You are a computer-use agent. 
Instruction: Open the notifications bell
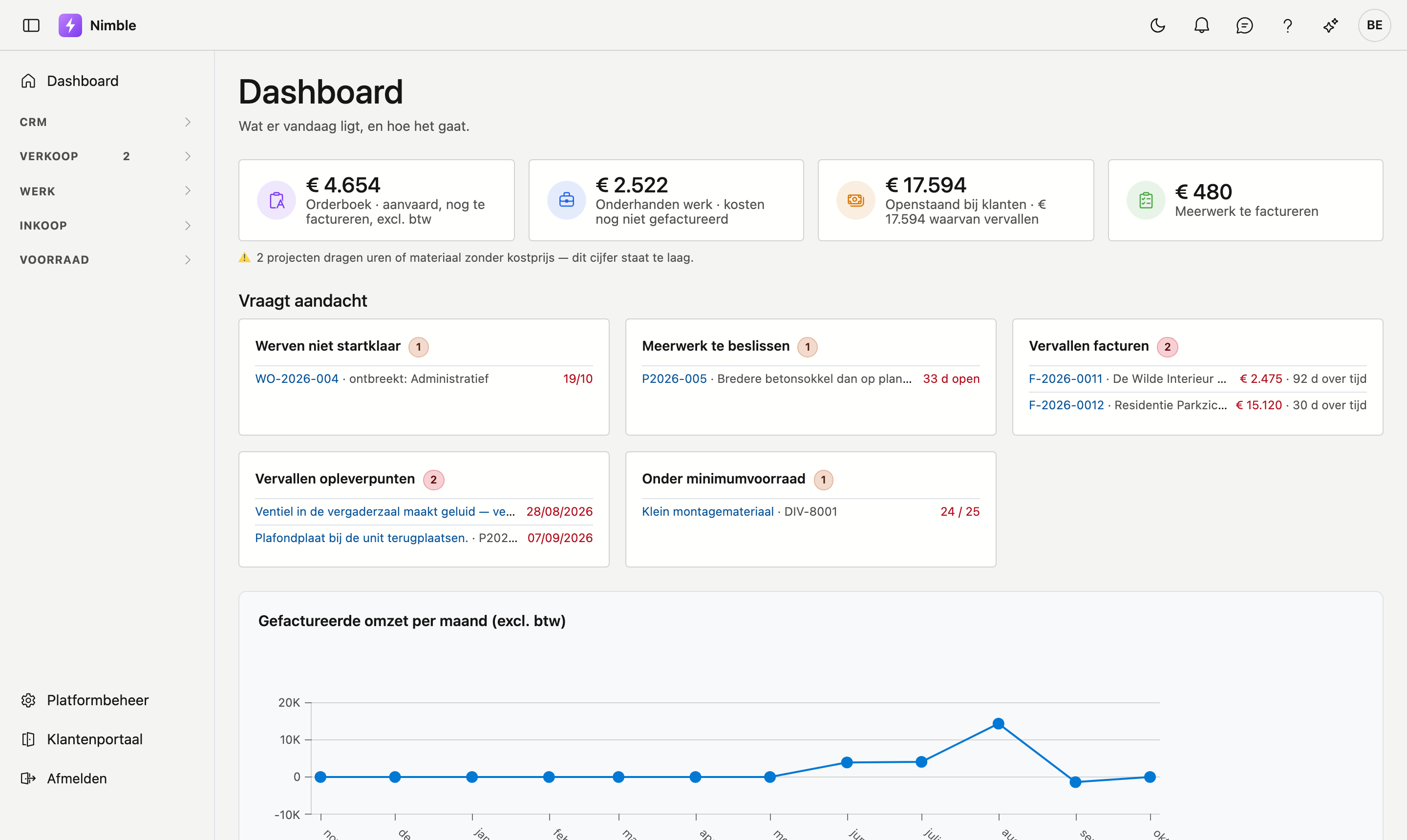(x=1201, y=25)
